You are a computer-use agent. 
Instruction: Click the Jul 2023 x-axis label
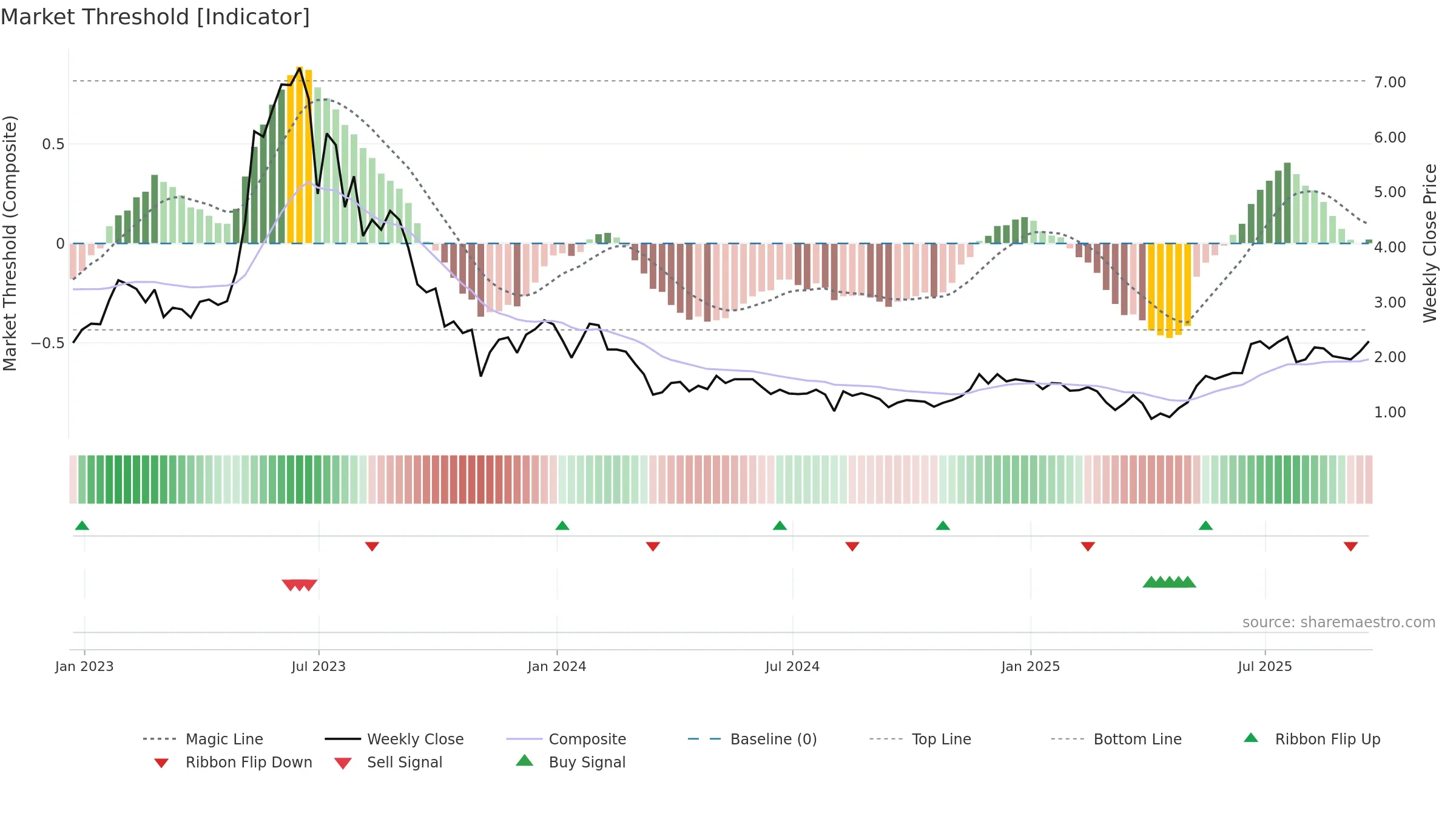318,666
